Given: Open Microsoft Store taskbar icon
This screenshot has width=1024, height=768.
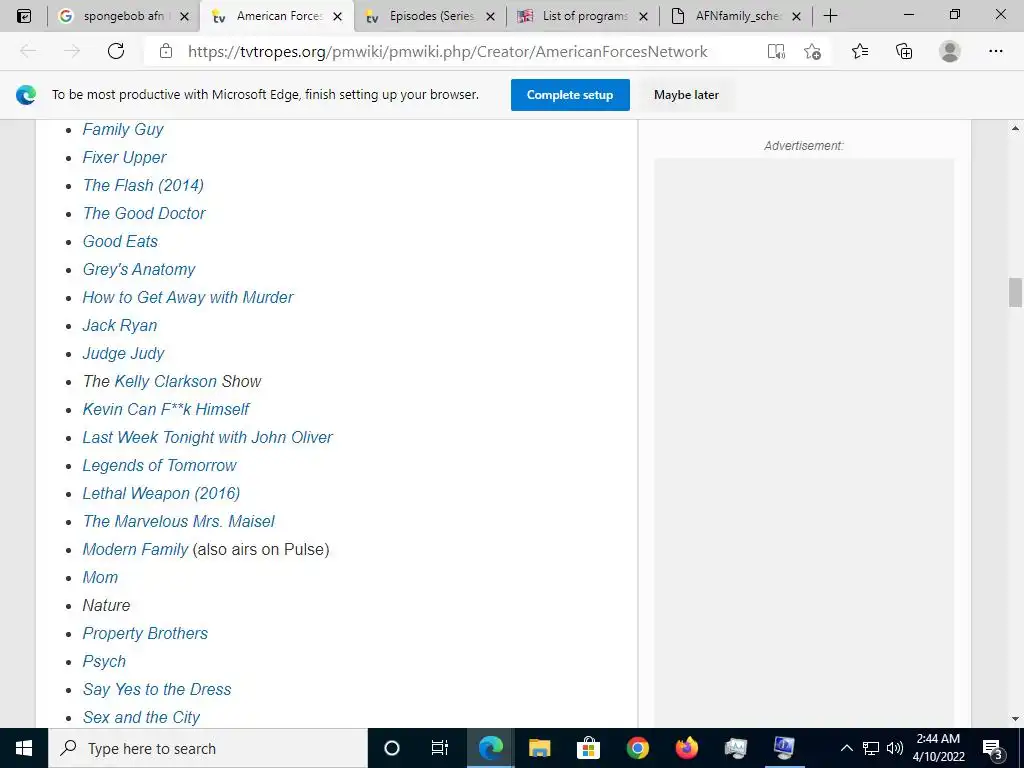Looking at the screenshot, I should (588, 748).
